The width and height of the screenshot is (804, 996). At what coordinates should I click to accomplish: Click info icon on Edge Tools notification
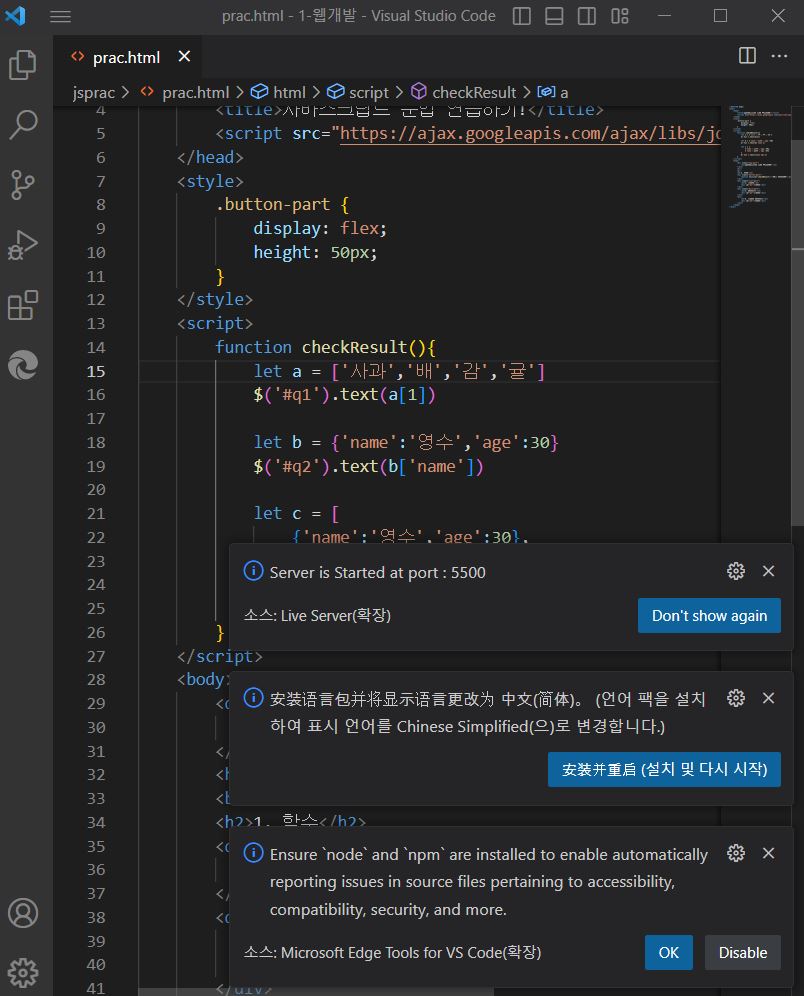click(x=253, y=852)
